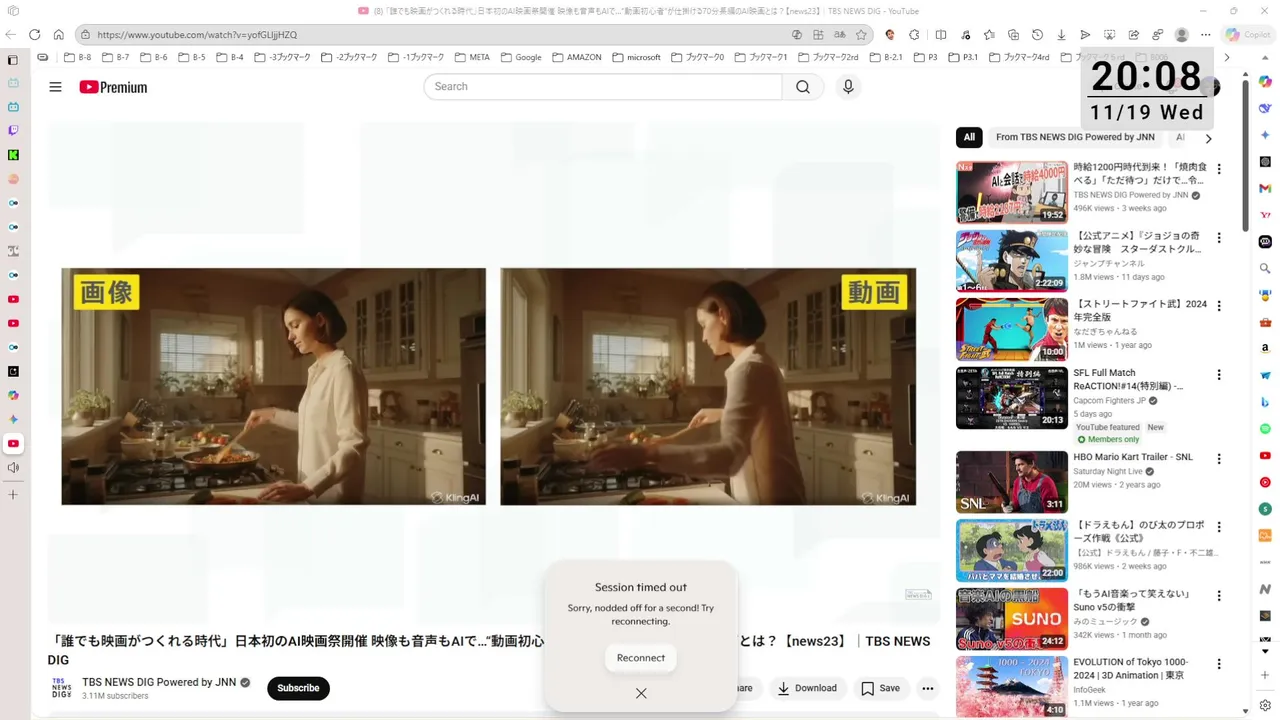Open the microsoft bookmark folder
The width and height of the screenshot is (1280, 720).
point(636,57)
